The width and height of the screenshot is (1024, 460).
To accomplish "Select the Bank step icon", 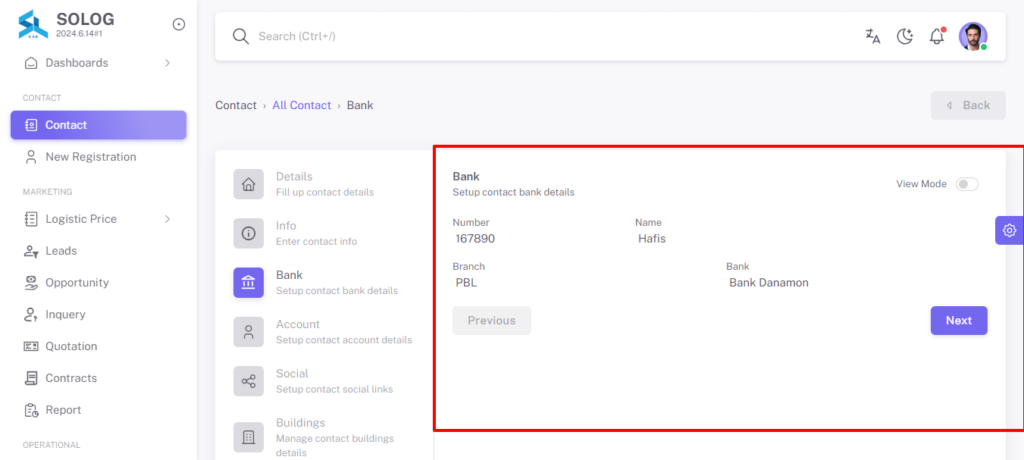I will pyautogui.click(x=249, y=282).
